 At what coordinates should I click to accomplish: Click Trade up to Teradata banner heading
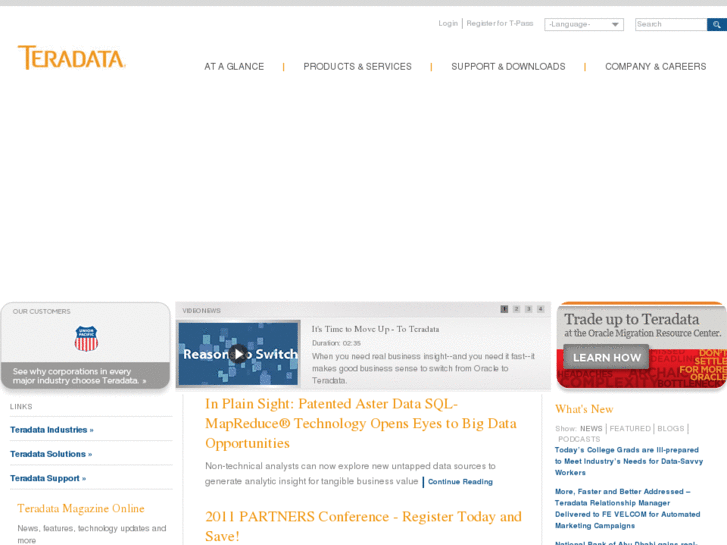tap(631, 319)
